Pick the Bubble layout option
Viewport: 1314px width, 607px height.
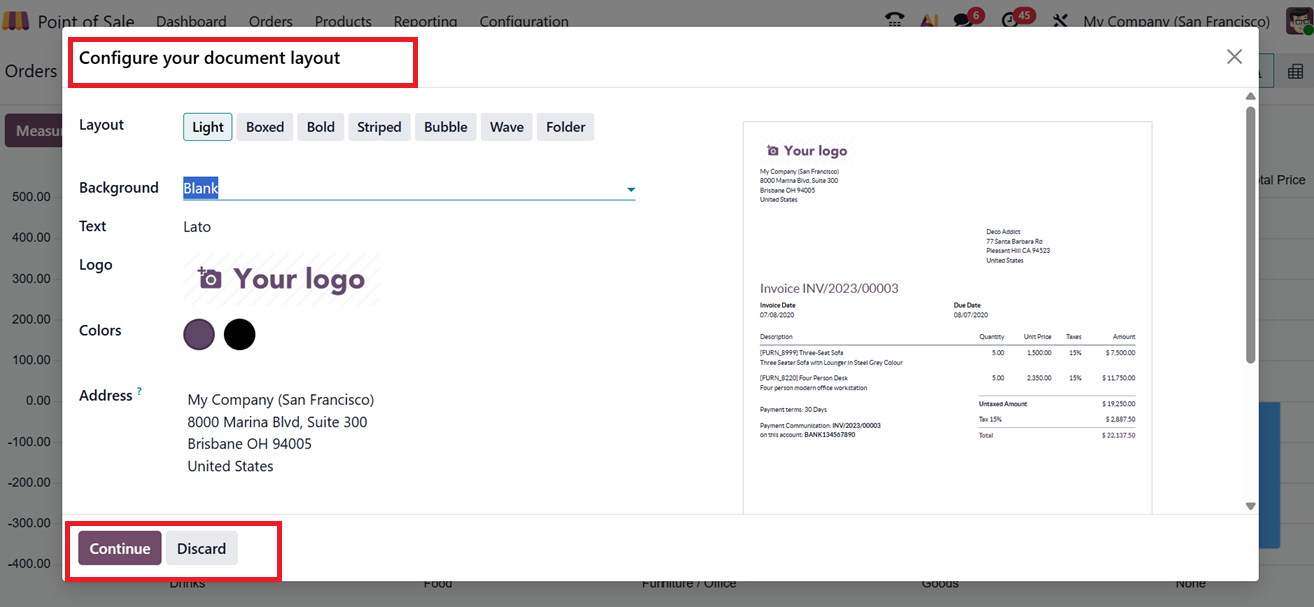tap(445, 127)
